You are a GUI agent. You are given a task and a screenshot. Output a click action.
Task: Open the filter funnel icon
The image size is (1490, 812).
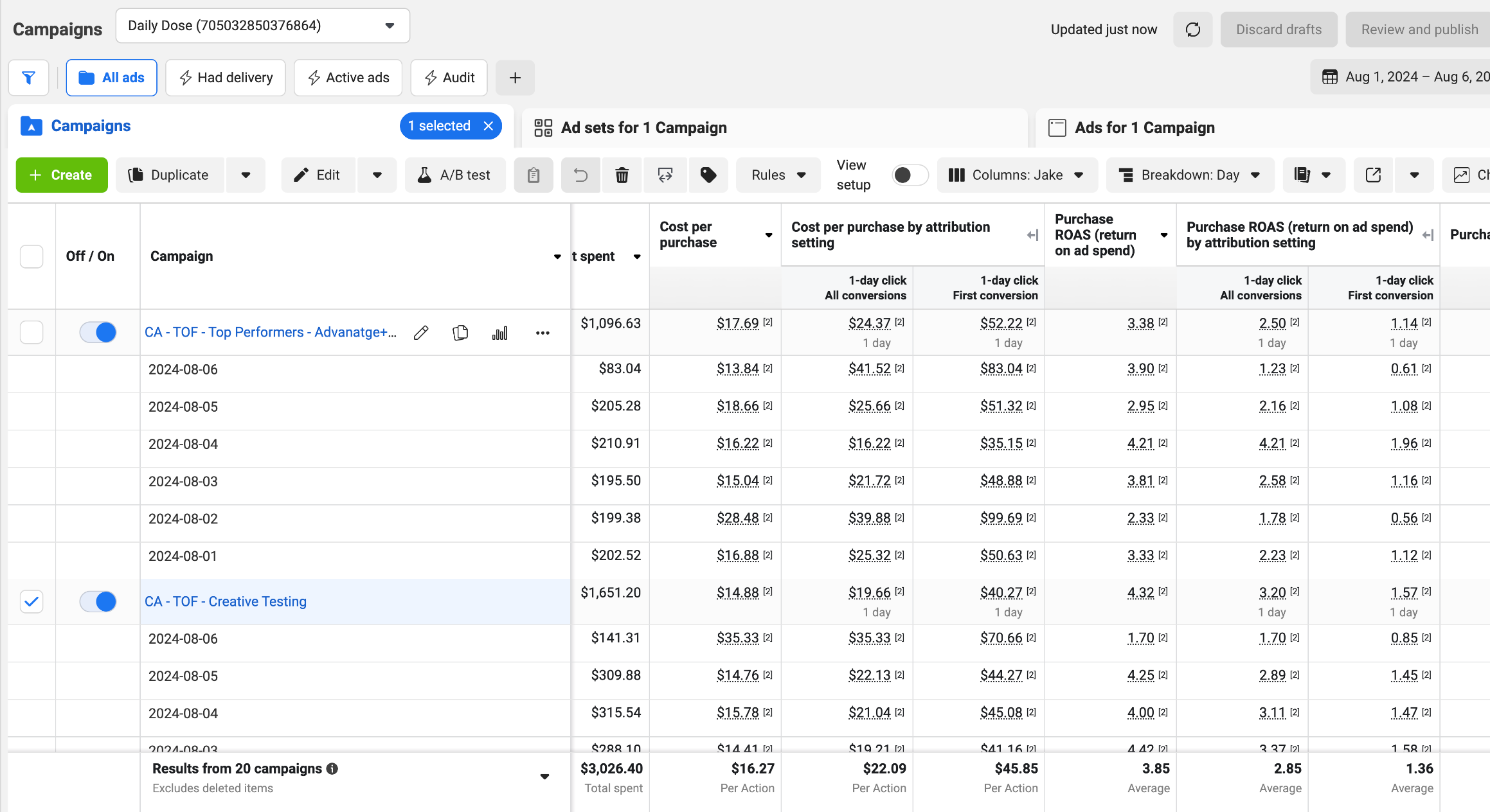(28, 78)
